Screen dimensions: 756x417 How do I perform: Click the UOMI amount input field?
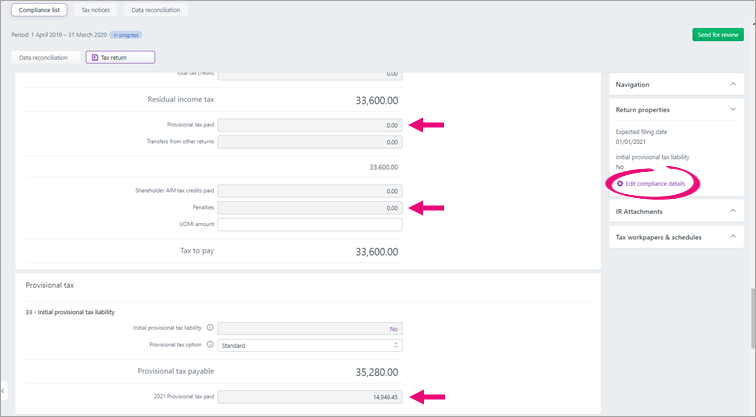click(x=310, y=224)
